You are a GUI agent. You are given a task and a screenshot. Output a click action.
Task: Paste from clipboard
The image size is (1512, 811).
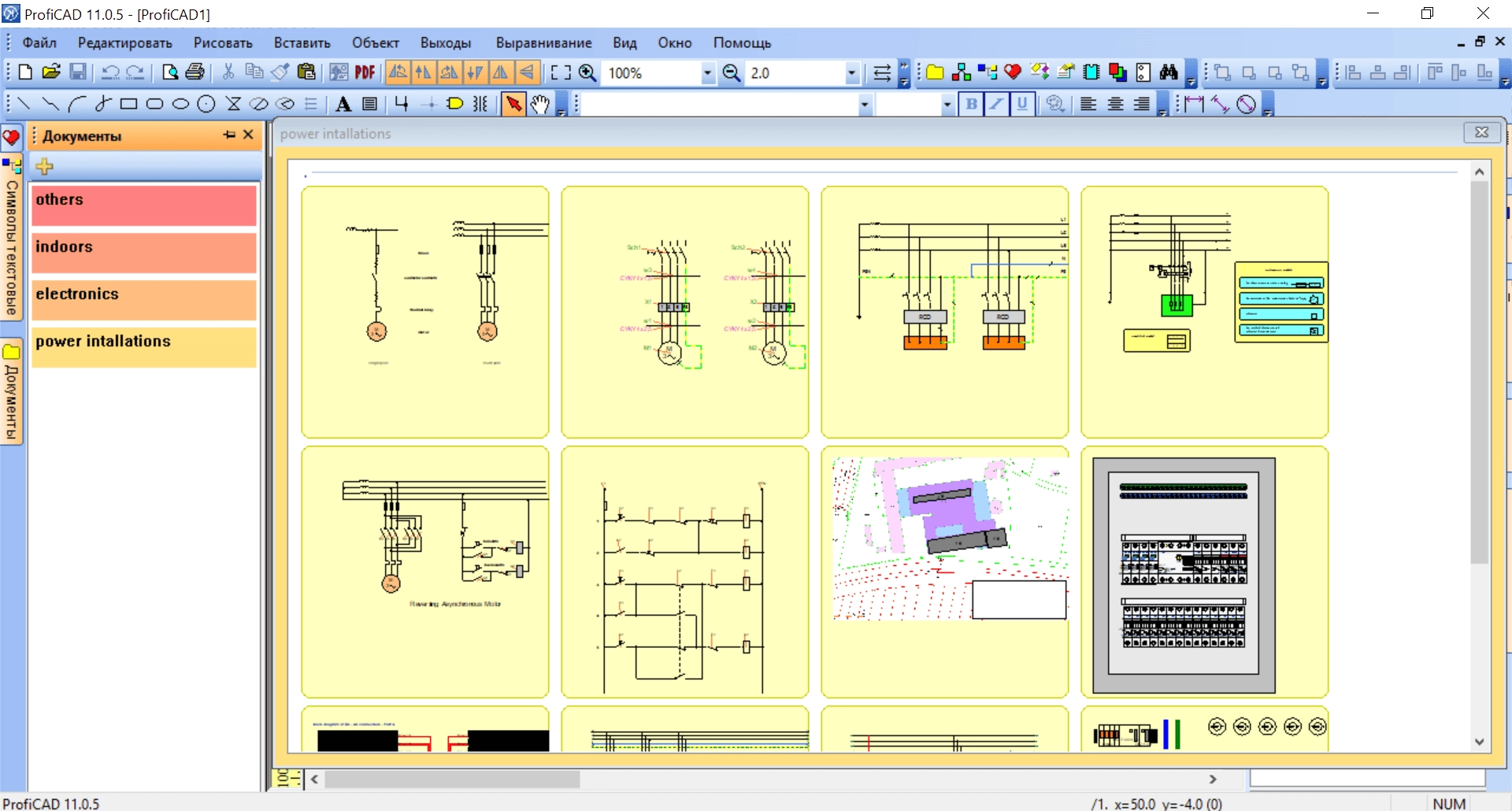[x=306, y=72]
